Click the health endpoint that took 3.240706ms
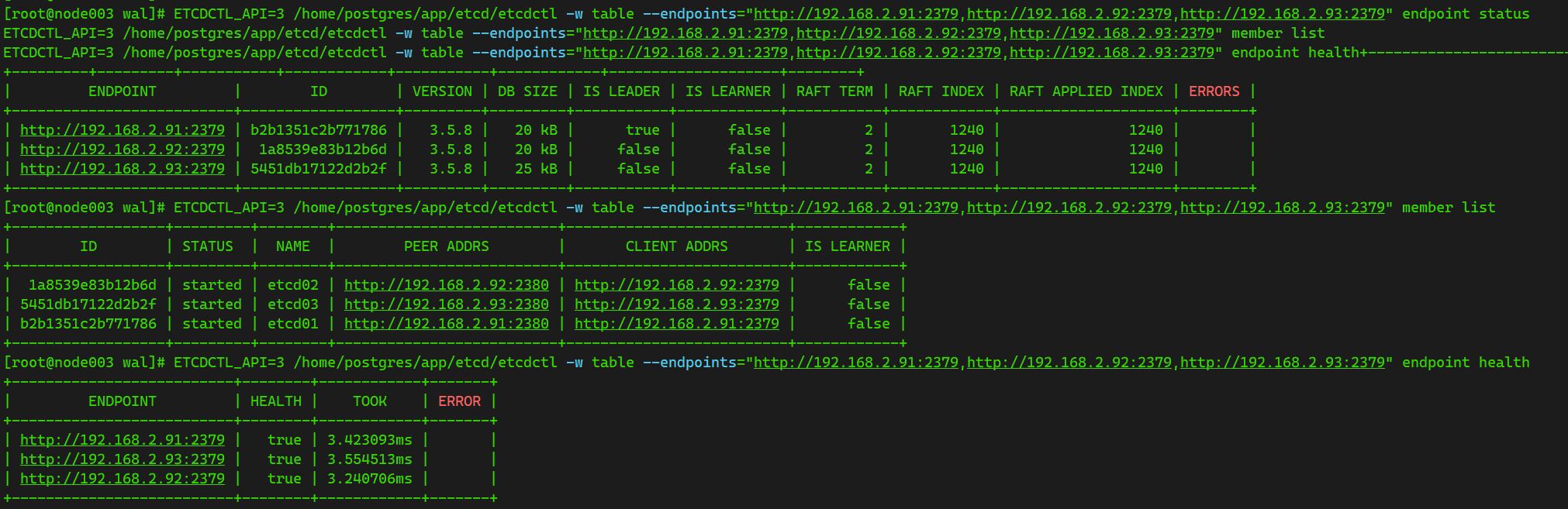 pos(123,479)
